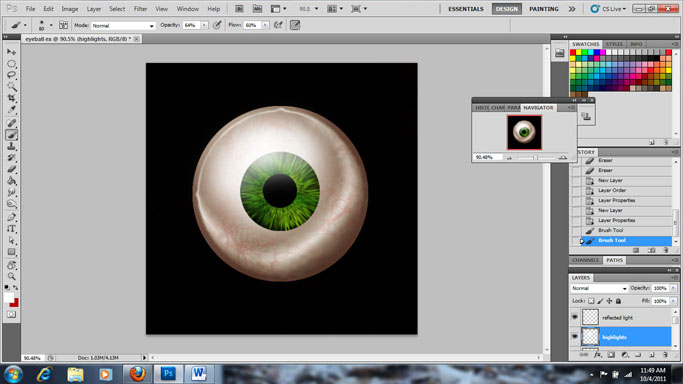The image size is (683, 384).
Task: Select the Spot Healing Brush tool
Action: (11, 123)
